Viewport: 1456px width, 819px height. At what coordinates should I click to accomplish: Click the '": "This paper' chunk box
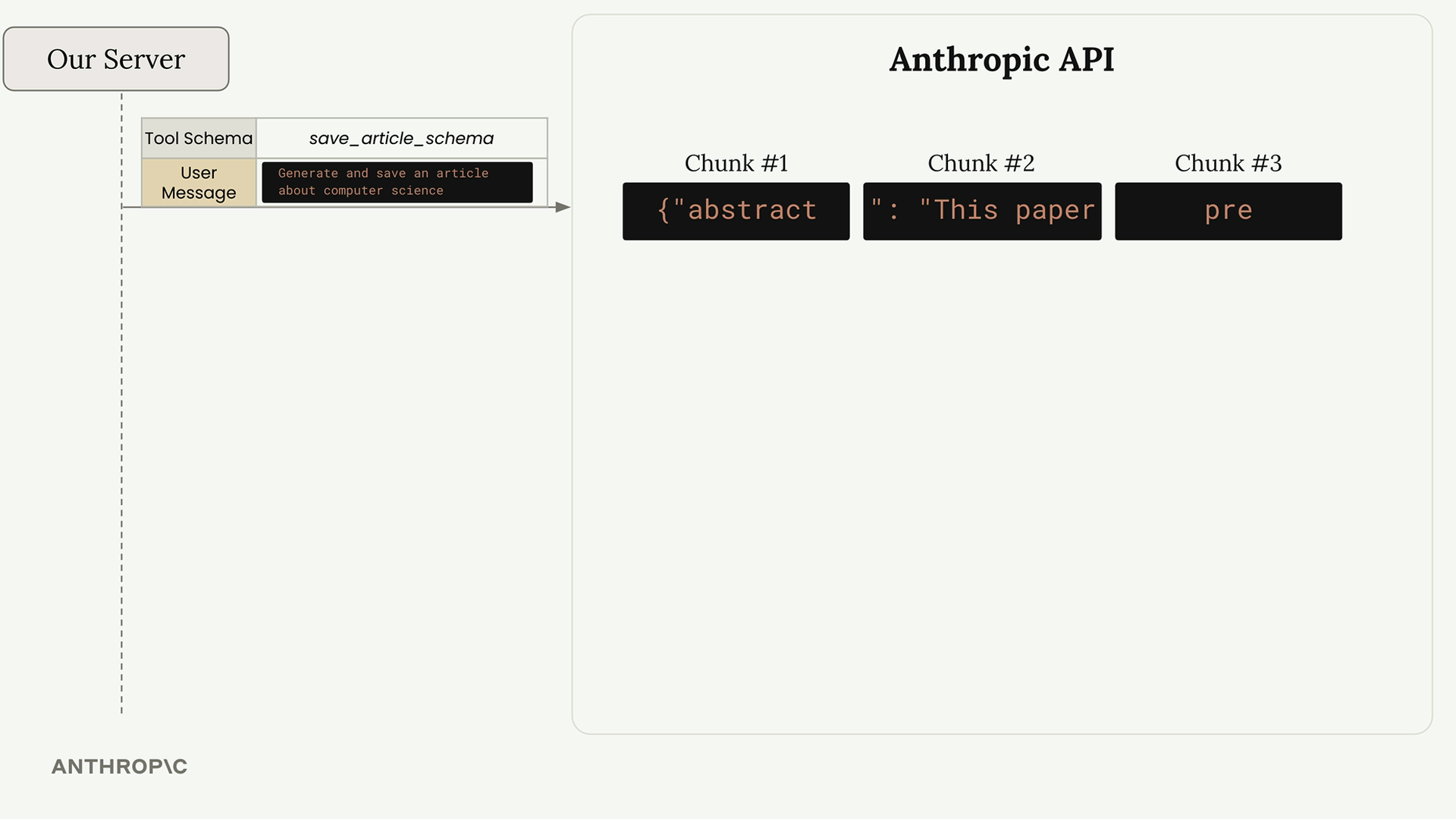tap(982, 211)
